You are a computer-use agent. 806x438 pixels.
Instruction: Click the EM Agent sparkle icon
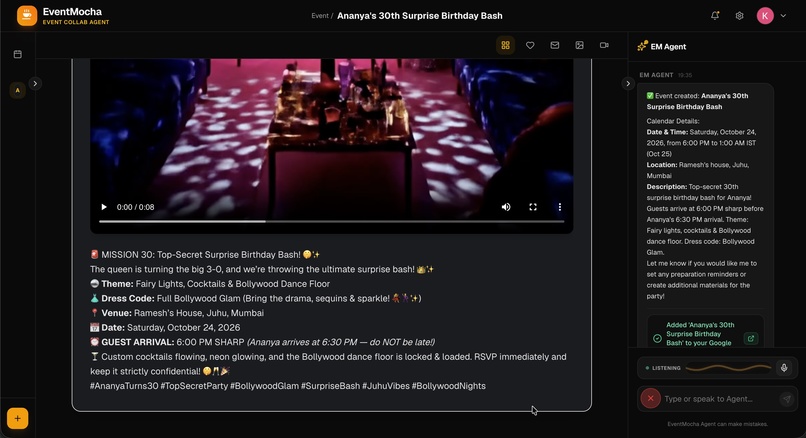[642, 46]
